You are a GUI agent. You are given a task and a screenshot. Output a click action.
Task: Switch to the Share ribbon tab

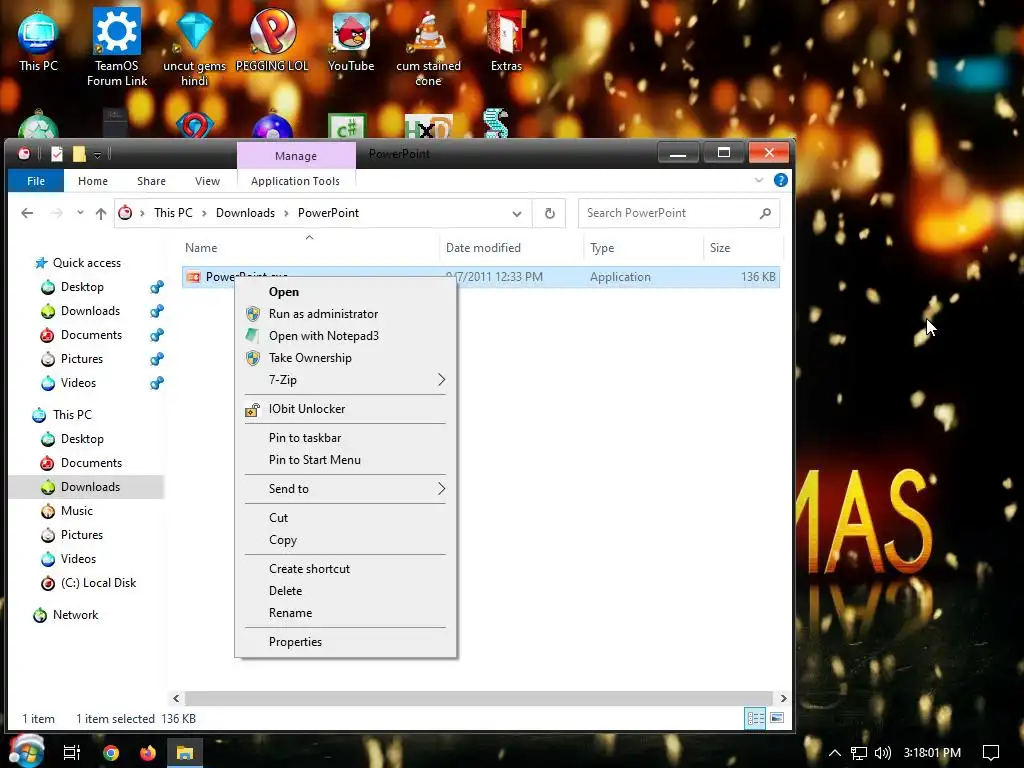pos(151,181)
